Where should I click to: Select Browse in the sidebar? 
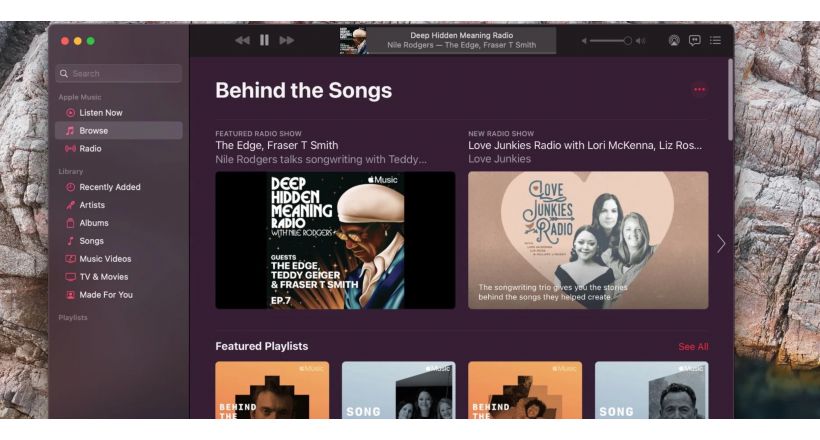click(119, 131)
